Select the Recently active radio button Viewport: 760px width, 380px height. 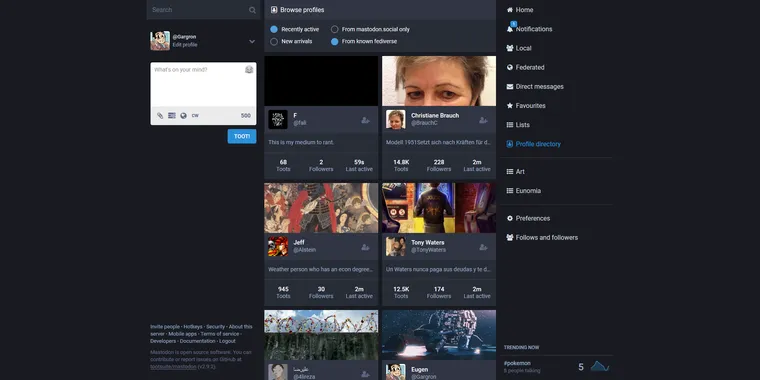[274, 29]
